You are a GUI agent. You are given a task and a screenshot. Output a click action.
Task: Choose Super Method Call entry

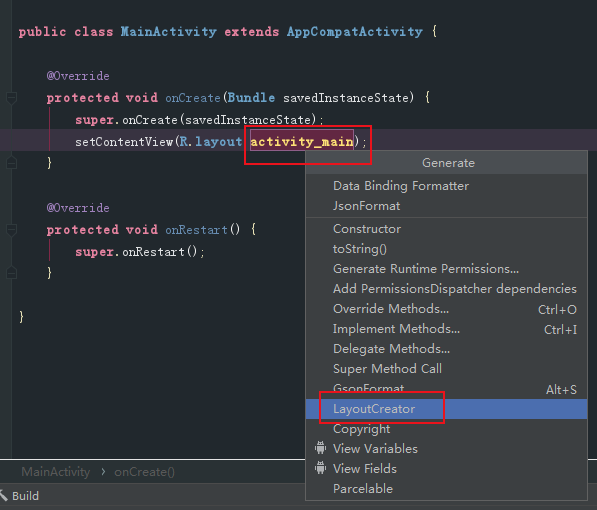[446, 369]
